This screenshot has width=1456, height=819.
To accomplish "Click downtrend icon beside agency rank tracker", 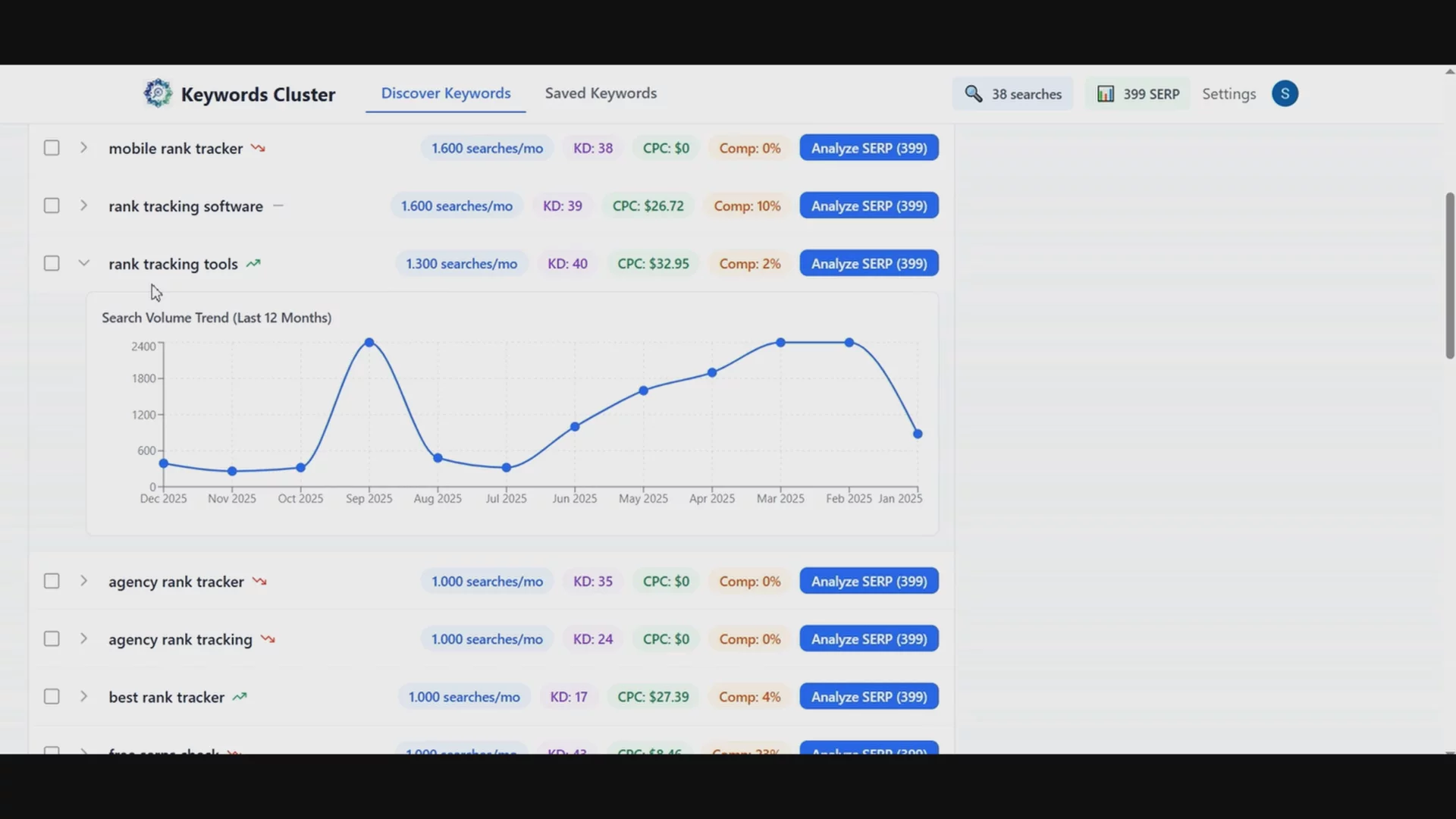I will [x=259, y=582].
